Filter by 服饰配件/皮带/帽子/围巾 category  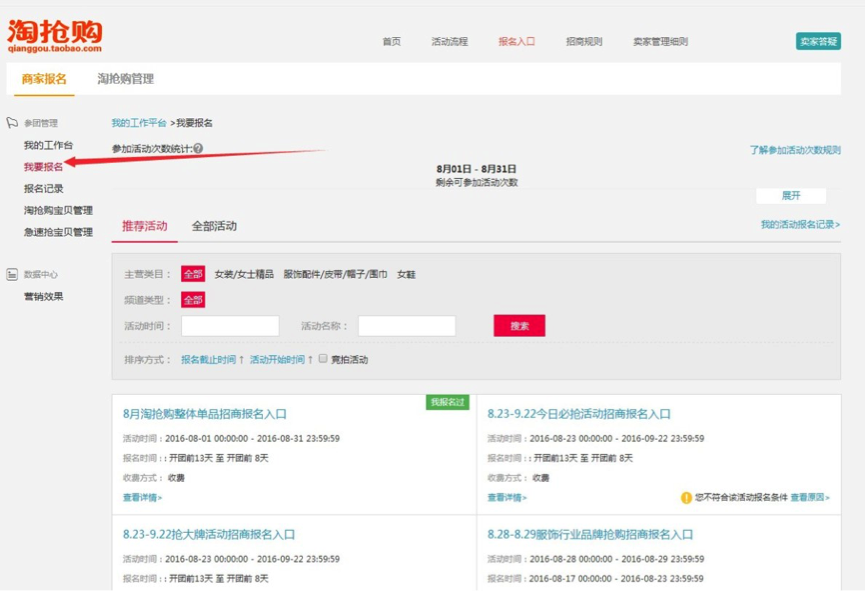pyautogui.click(x=335, y=274)
